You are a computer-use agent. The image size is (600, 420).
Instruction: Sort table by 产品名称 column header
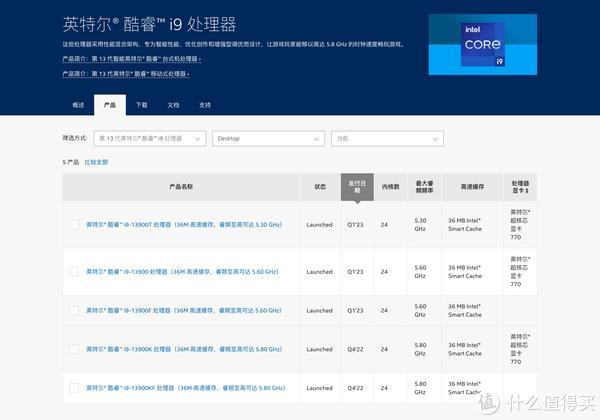coord(181,187)
